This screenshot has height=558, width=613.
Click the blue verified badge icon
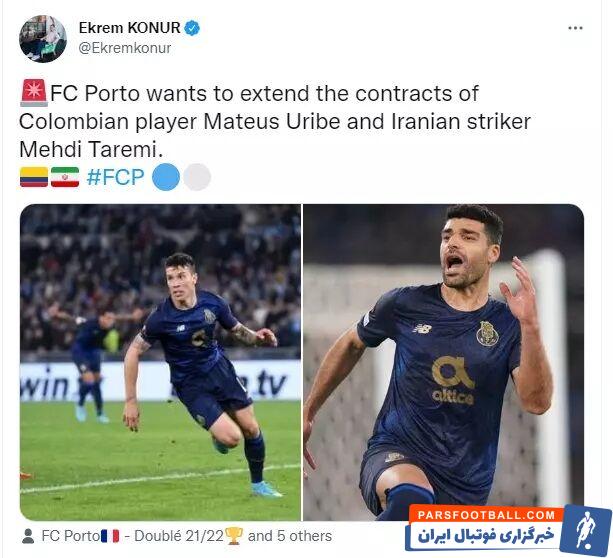pos(192,28)
